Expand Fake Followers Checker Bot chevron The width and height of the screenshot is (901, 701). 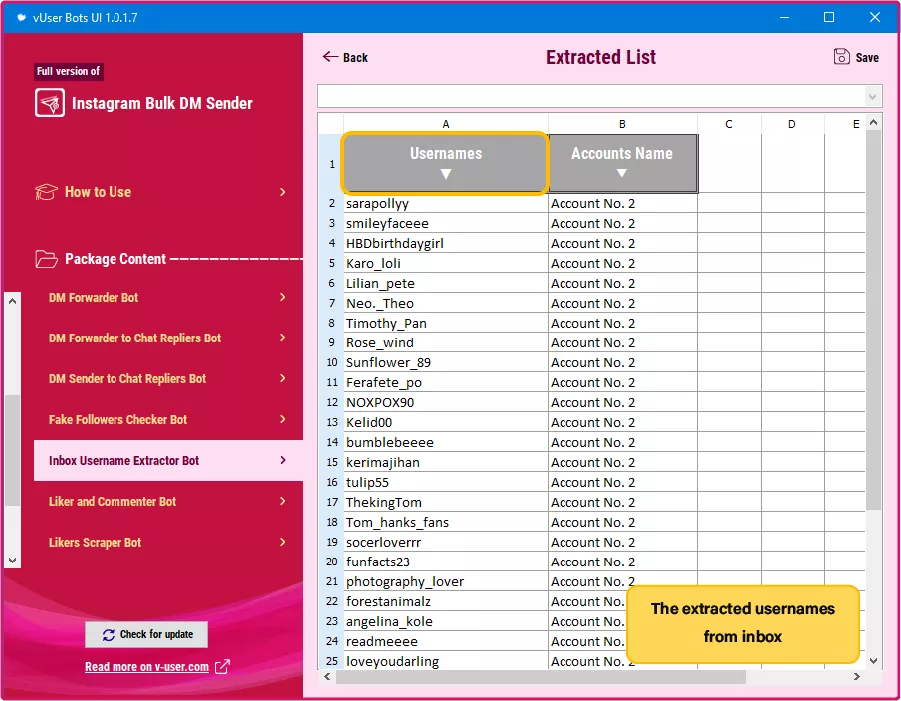283,419
